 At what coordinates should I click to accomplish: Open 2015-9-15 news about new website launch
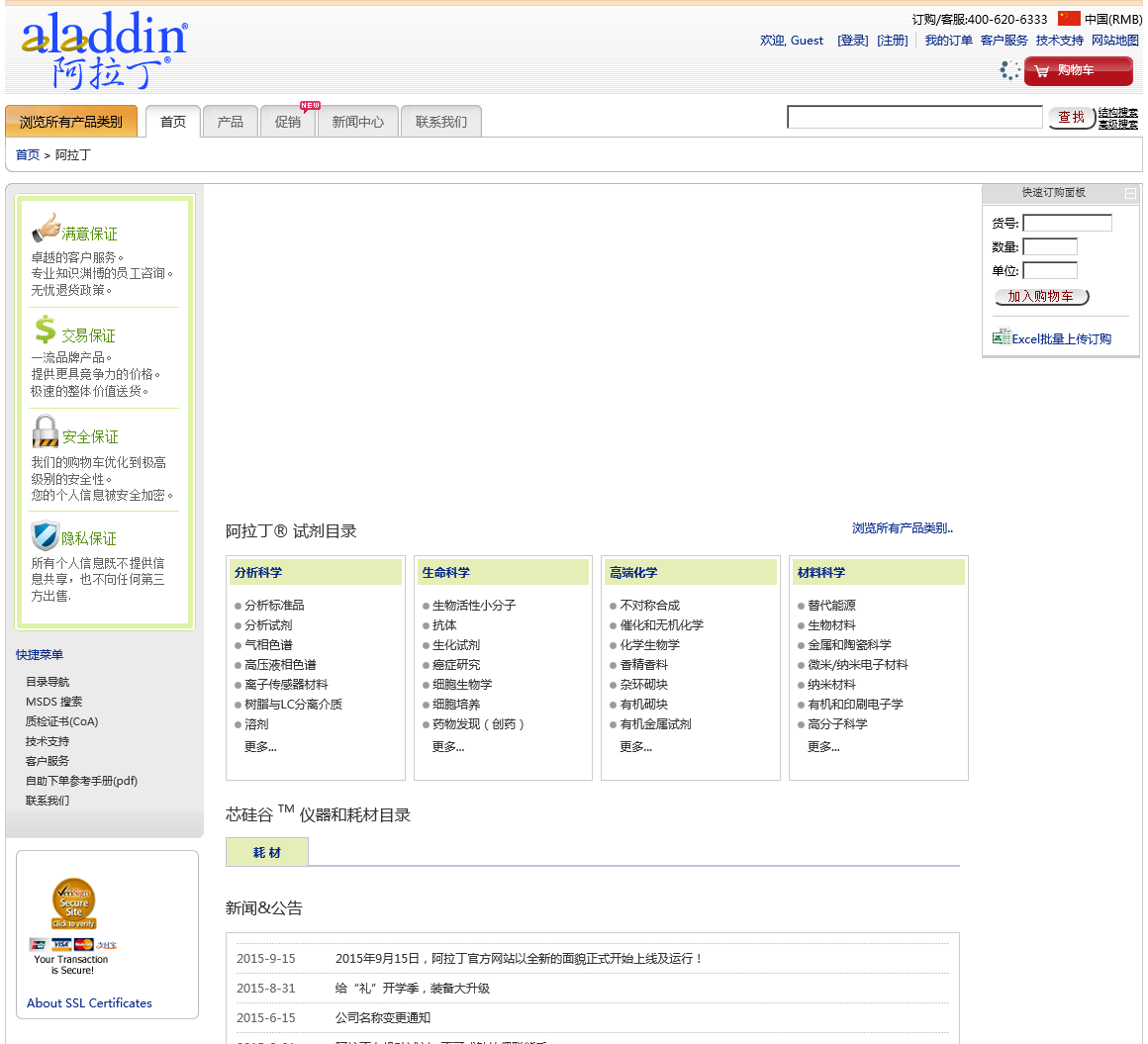click(519, 958)
